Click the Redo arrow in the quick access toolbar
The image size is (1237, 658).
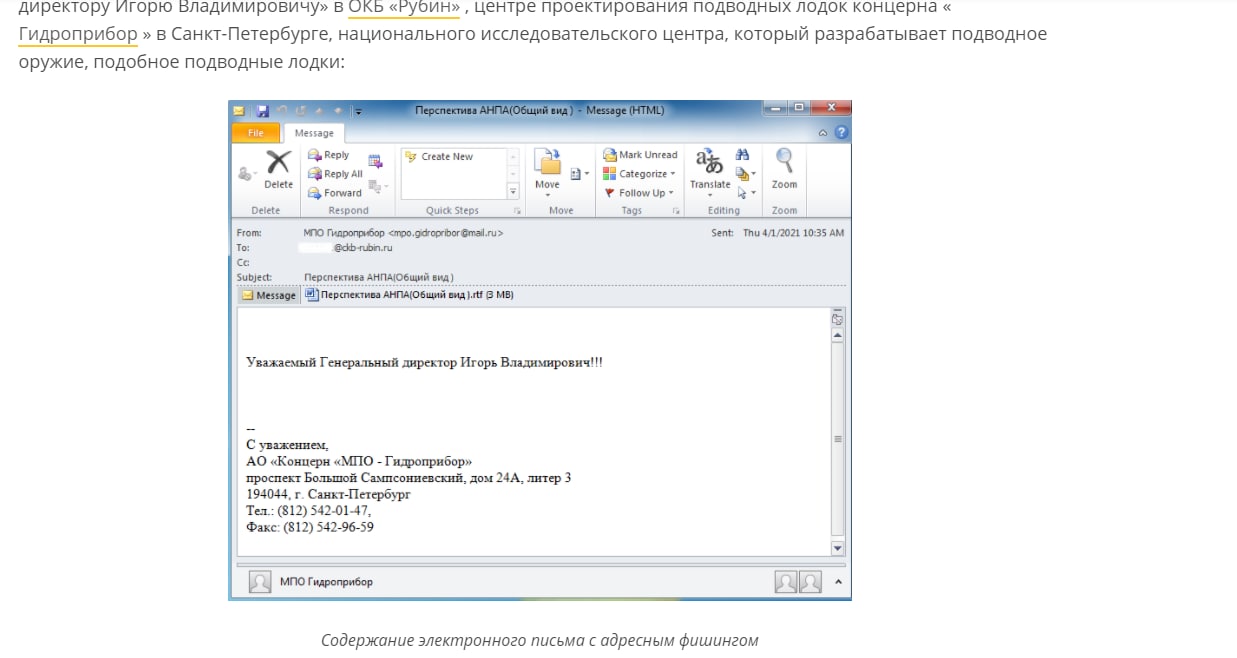(301, 111)
